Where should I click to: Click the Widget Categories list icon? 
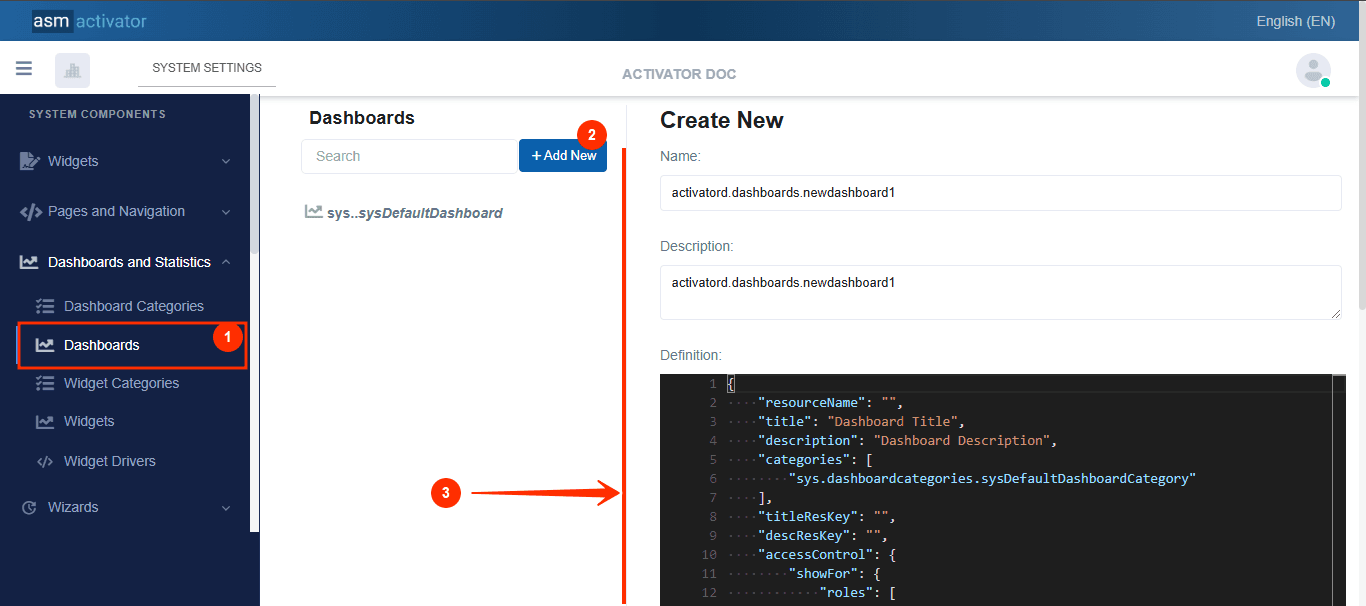(x=44, y=383)
